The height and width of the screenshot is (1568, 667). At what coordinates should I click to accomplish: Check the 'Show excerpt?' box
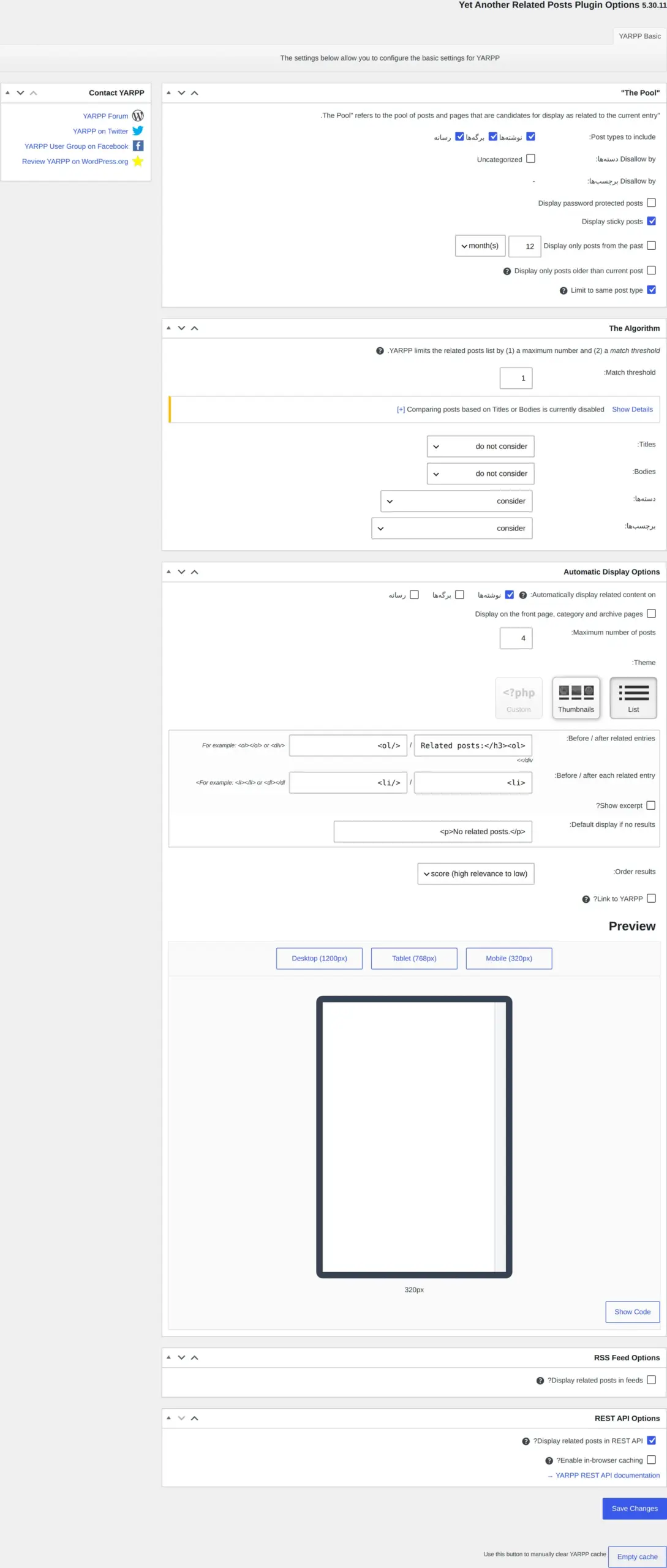pyautogui.click(x=651, y=805)
